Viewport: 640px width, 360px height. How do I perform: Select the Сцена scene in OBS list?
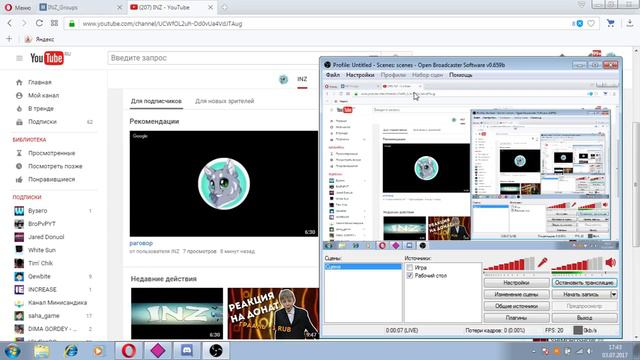pyautogui.click(x=363, y=267)
